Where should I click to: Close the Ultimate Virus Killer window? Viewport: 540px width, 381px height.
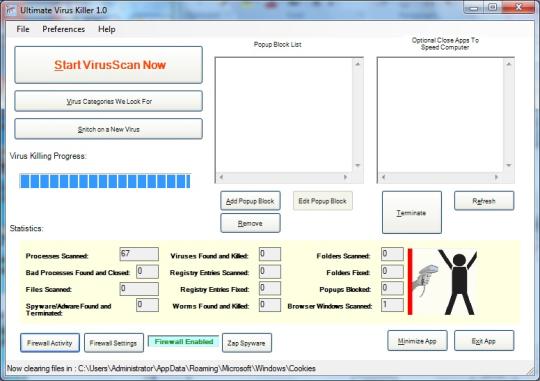tap(519, 7)
